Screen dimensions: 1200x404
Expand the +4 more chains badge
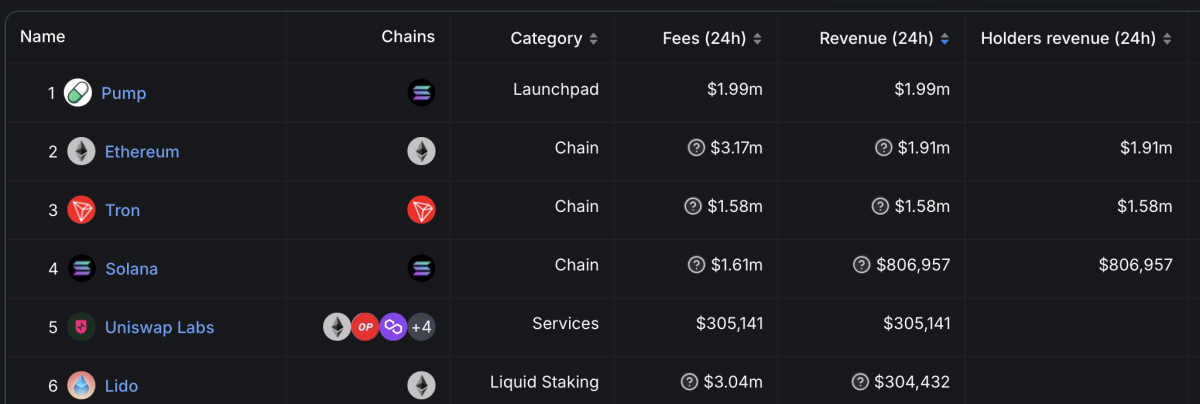pos(421,327)
